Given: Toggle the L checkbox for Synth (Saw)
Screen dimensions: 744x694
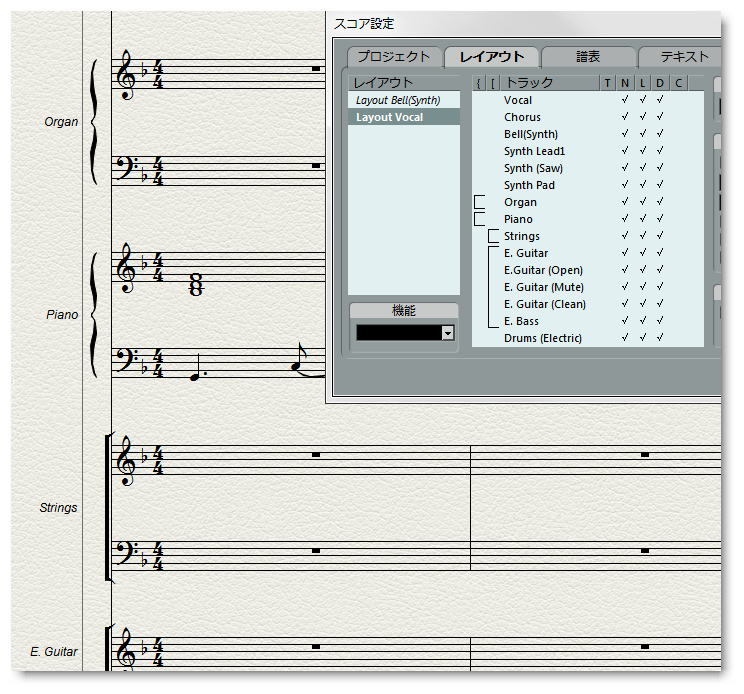Looking at the screenshot, I should click(642, 168).
